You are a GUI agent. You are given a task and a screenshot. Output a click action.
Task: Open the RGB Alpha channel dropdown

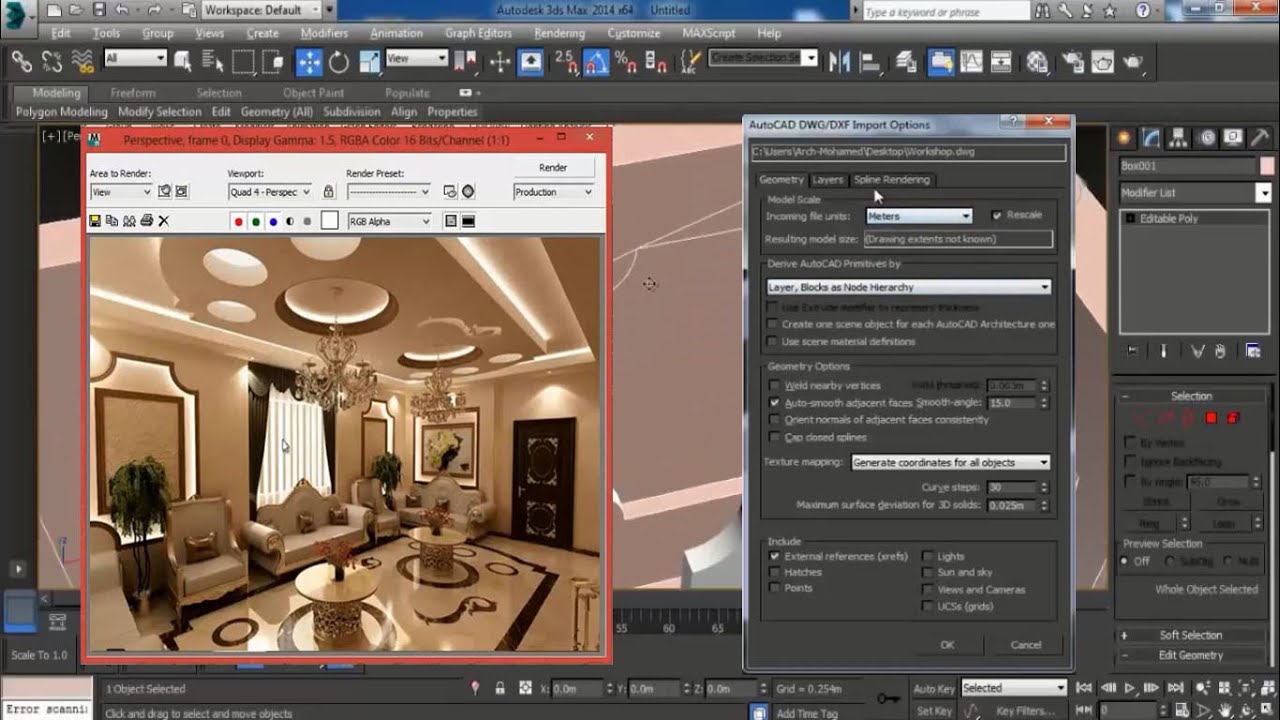tap(389, 221)
